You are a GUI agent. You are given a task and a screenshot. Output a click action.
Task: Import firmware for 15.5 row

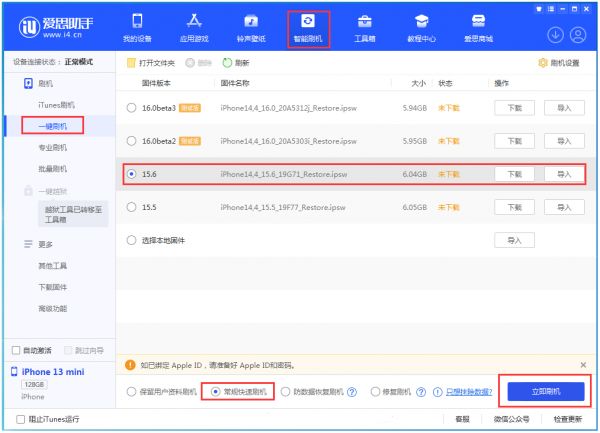coord(564,207)
